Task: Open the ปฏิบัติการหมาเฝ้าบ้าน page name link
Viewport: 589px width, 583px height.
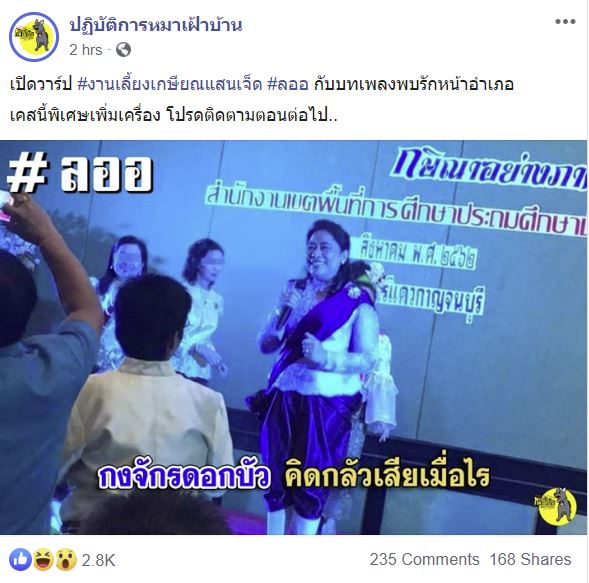Action: click(x=156, y=25)
